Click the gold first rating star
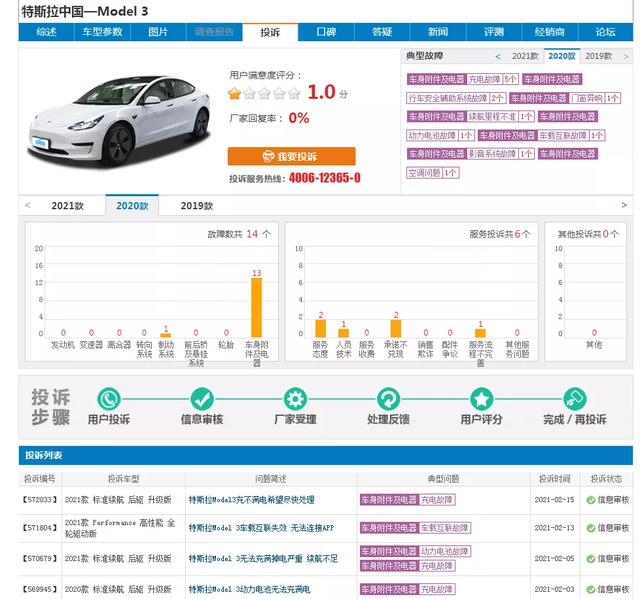Viewport: 640px width, 599px height. [234, 93]
